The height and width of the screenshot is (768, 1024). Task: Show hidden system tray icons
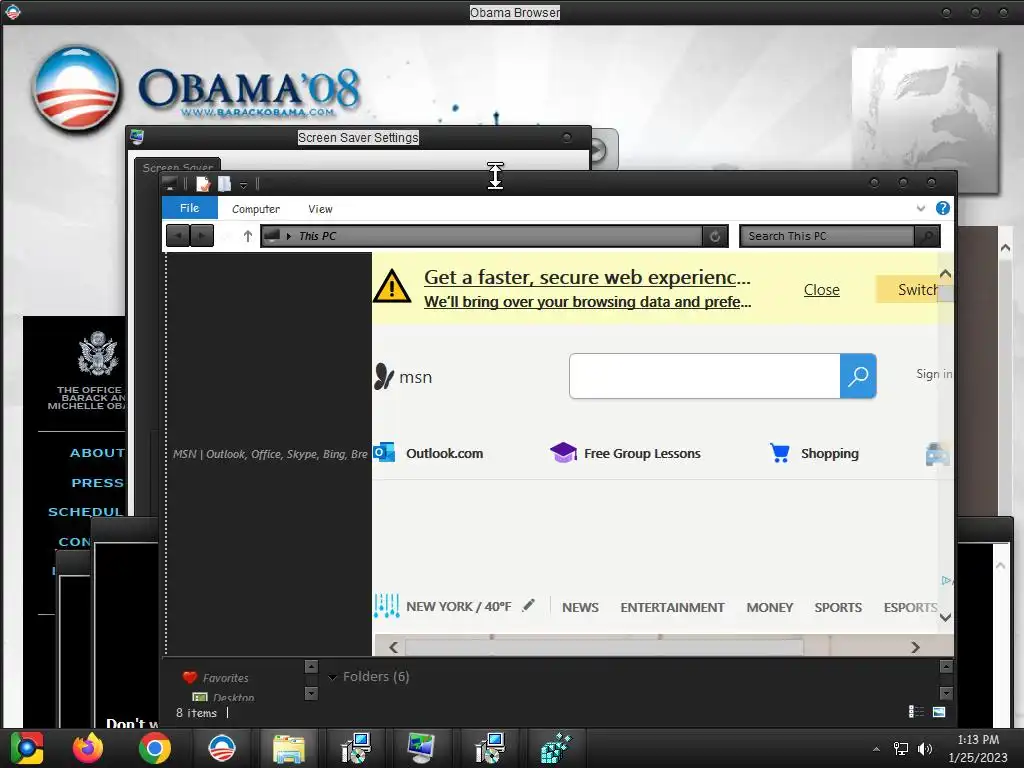point(876,749)
